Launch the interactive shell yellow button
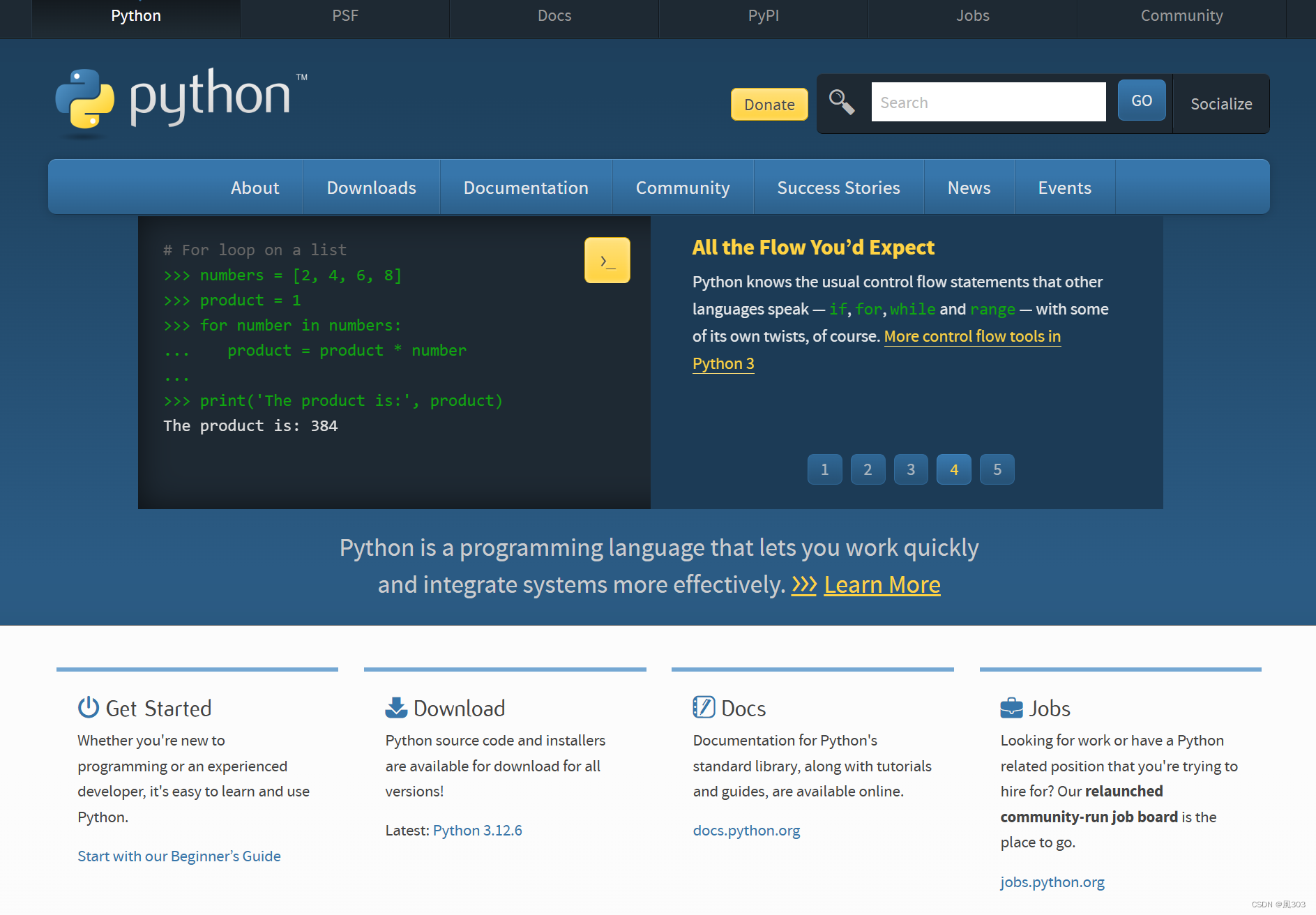 [x=607, y=260]
